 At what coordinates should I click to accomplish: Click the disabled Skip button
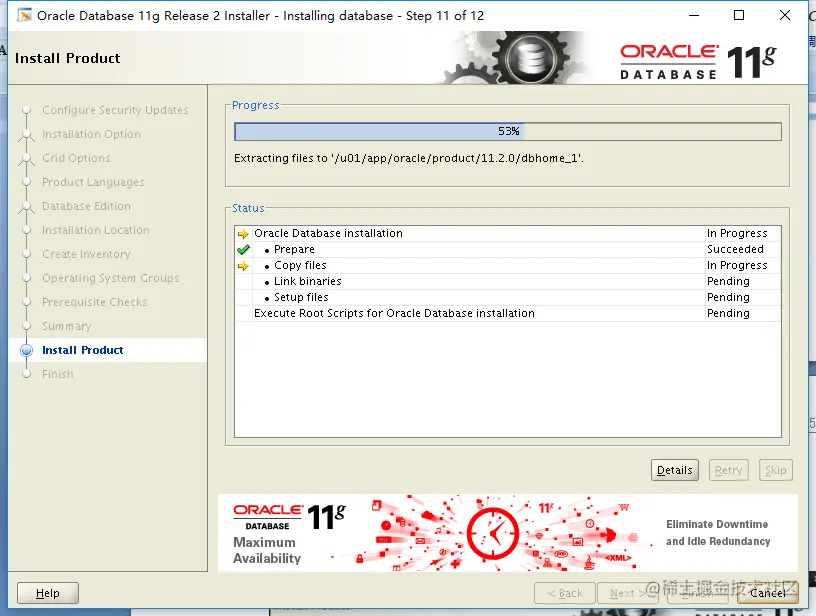(775, 470)
